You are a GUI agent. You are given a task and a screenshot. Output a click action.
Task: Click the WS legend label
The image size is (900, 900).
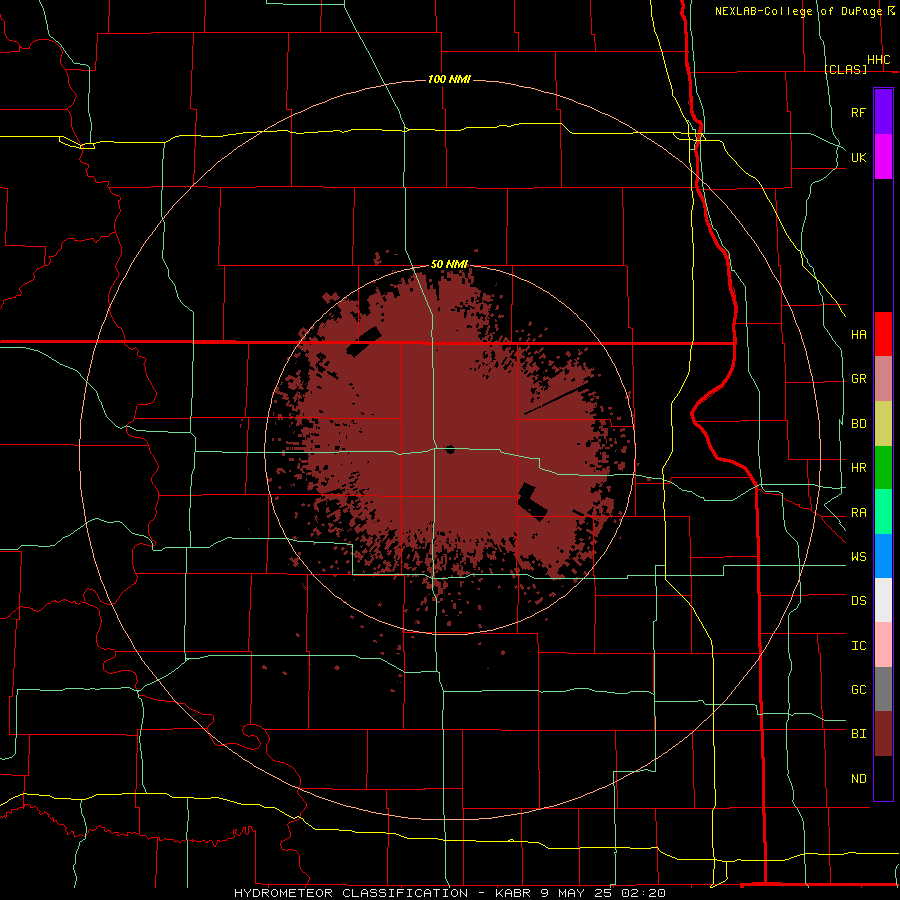858,557
